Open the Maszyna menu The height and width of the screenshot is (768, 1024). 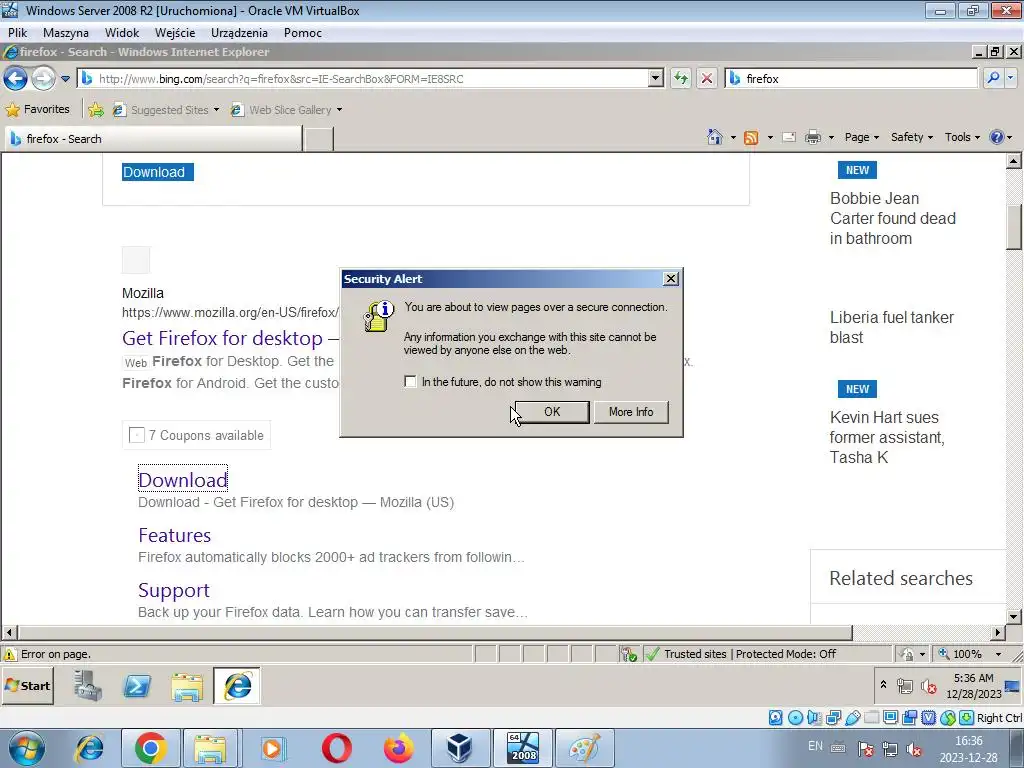coord(65,33)
